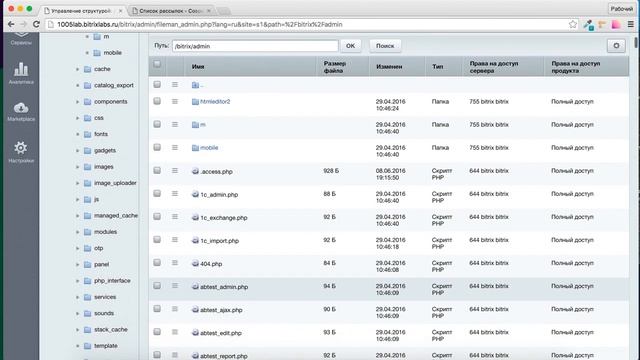Open the abtest_edit.php file
Image resolution: width=640 pixels, height=360 pixels.
click(221, 333)
